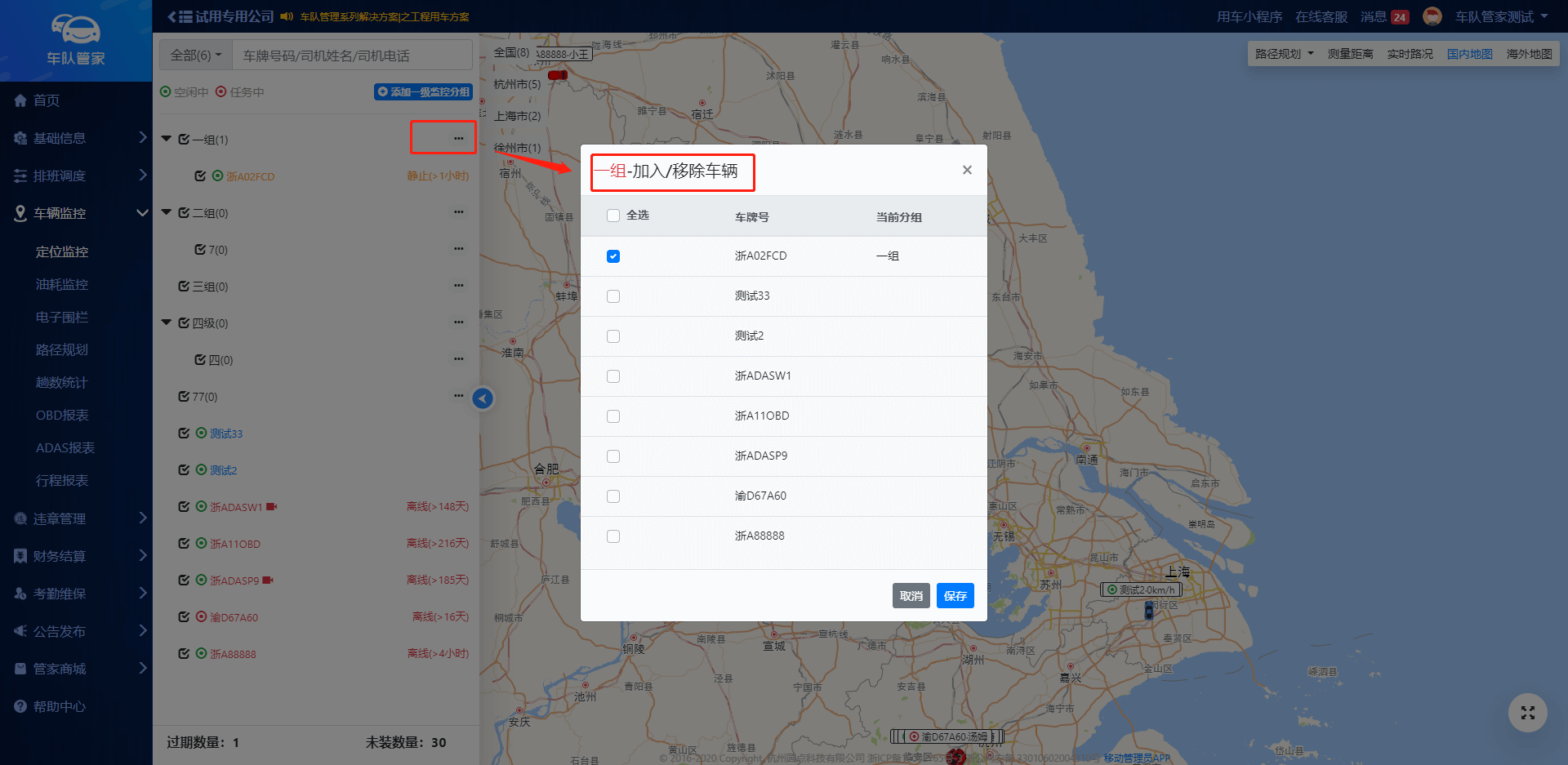
Task: Check the 渝D67A60 row checkbox
Action: click(613, 496)
